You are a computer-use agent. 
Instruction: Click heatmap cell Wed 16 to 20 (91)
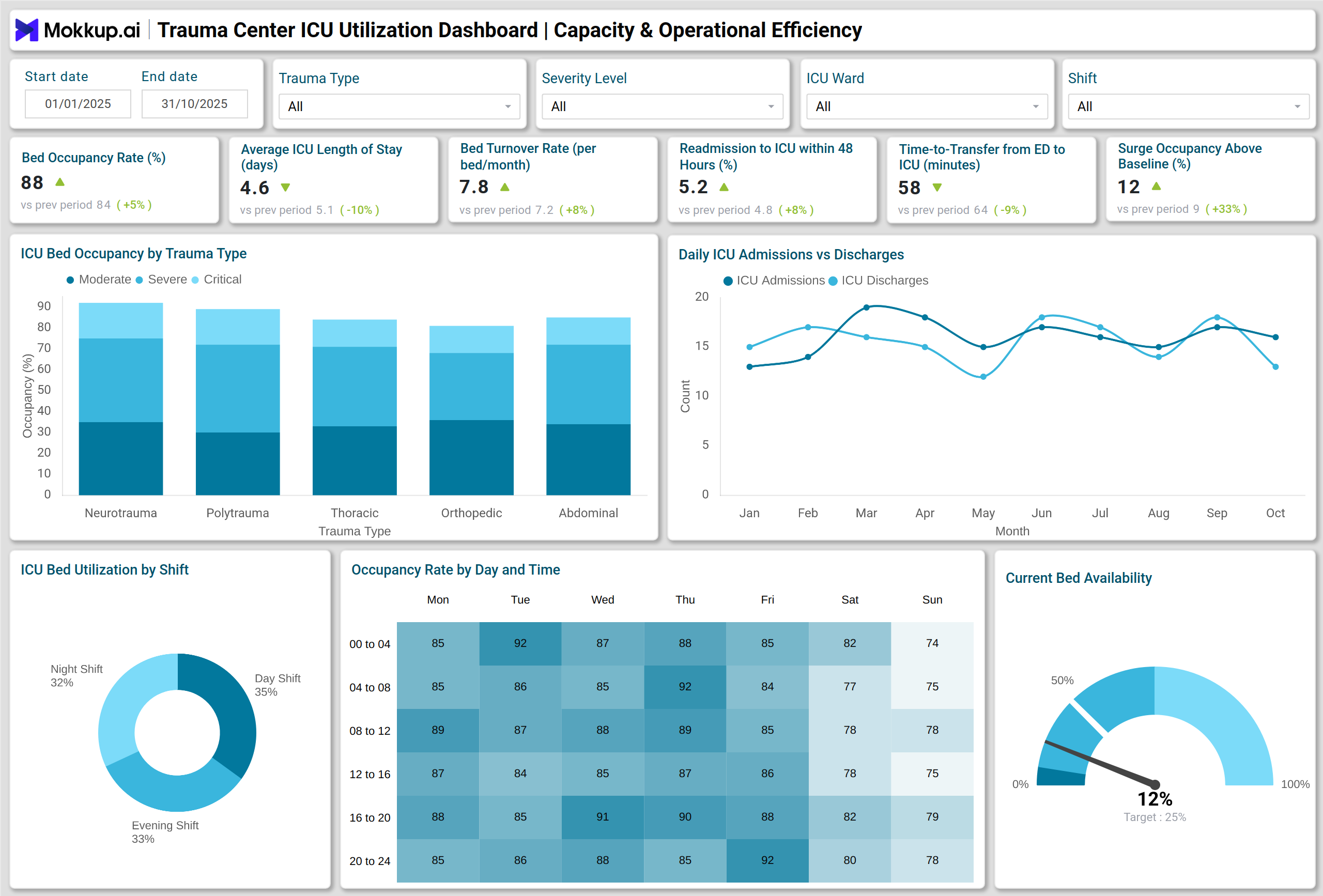pyautogui.click(x=603, y=817)
